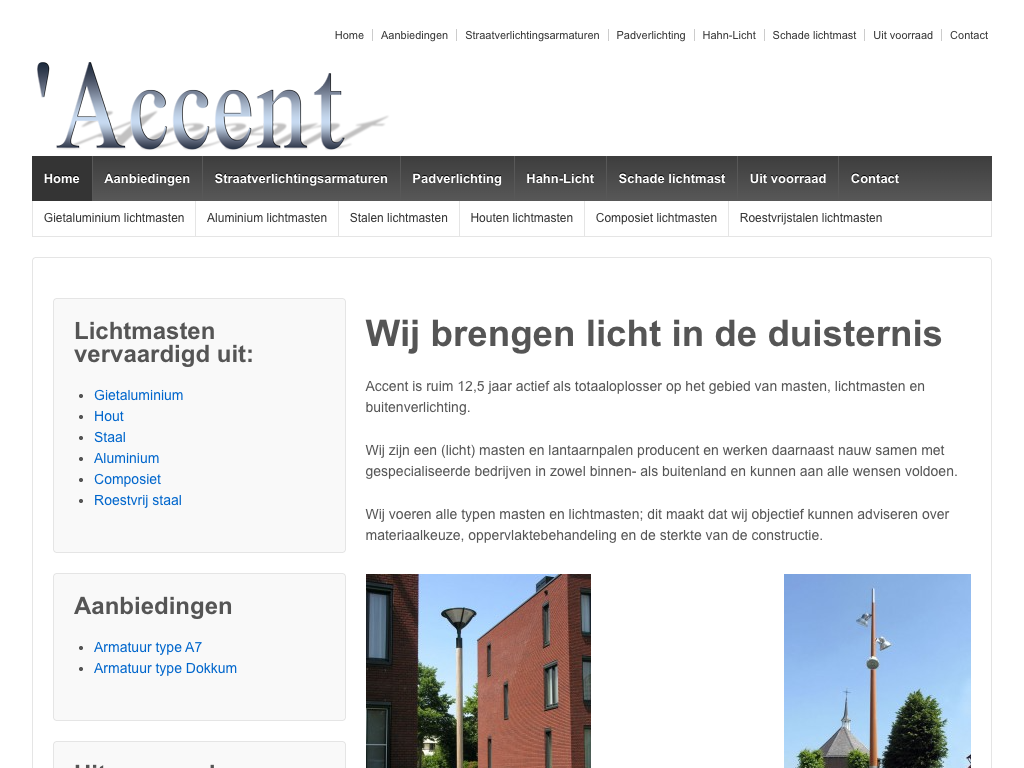Select Gietaluminium lichtmasten submenu tab
The image size is (1024, 768).
pyautogui.click(x=114, y=218)
